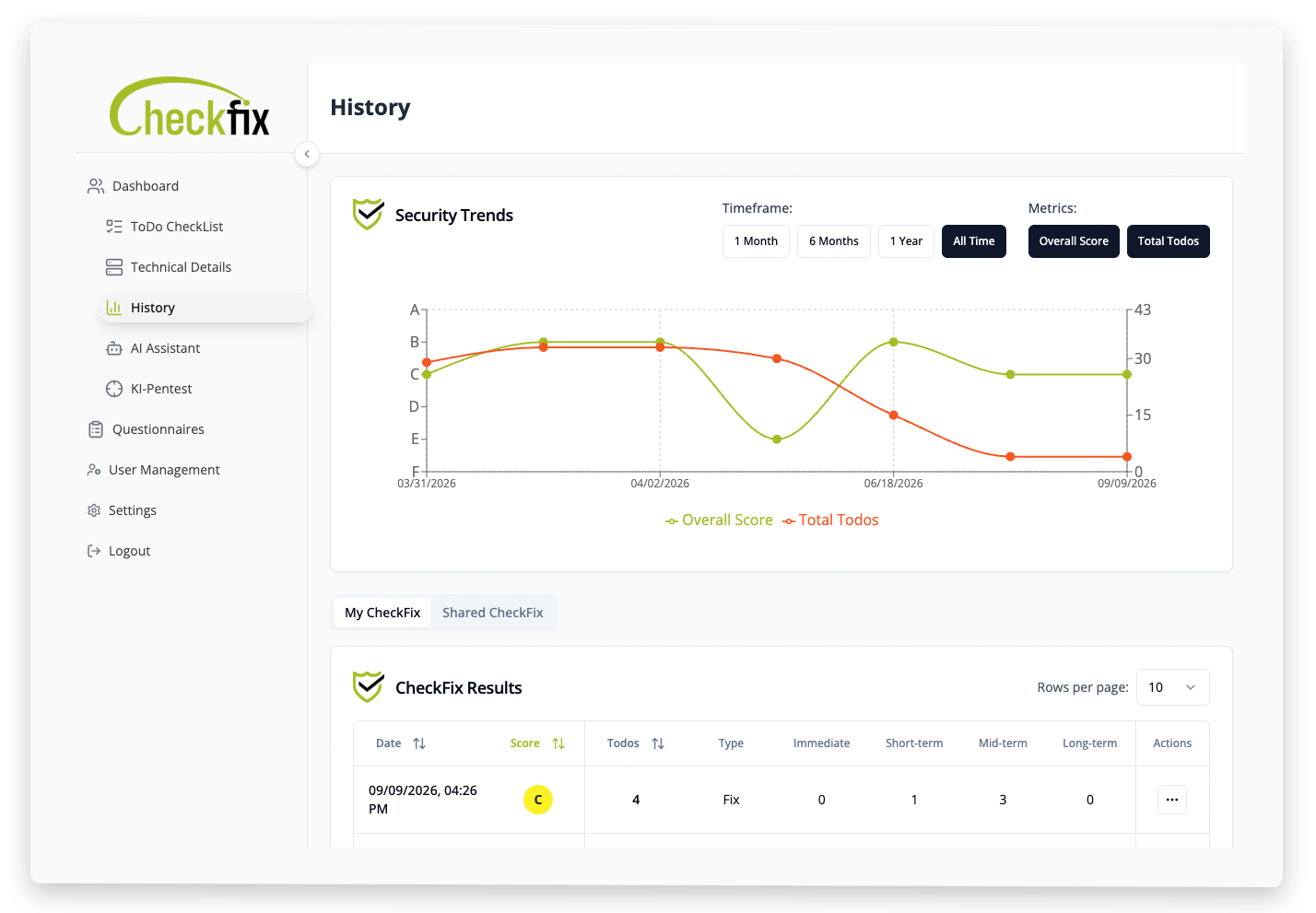Sort results by Score column

click(x=537, y=743)
